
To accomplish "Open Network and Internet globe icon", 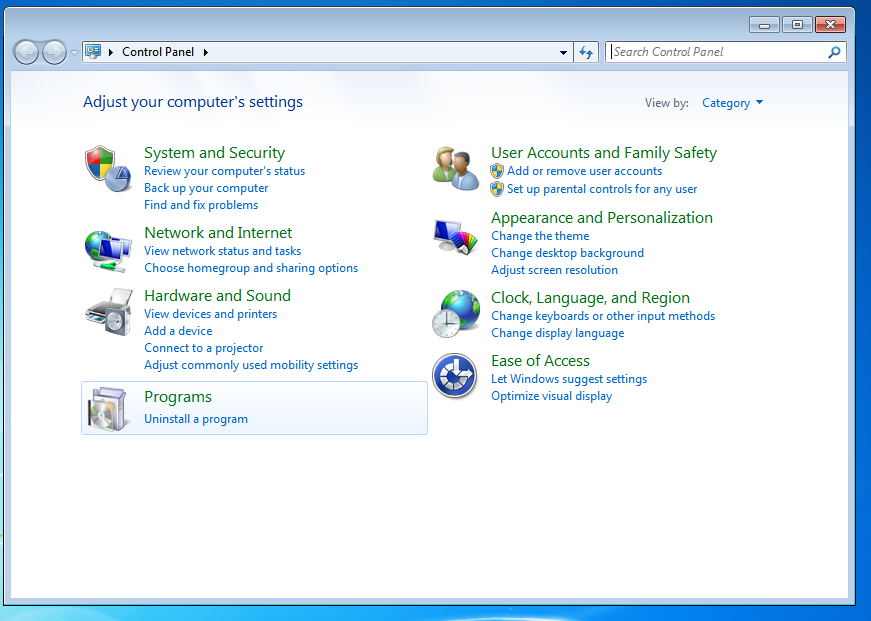I will 108,251.
